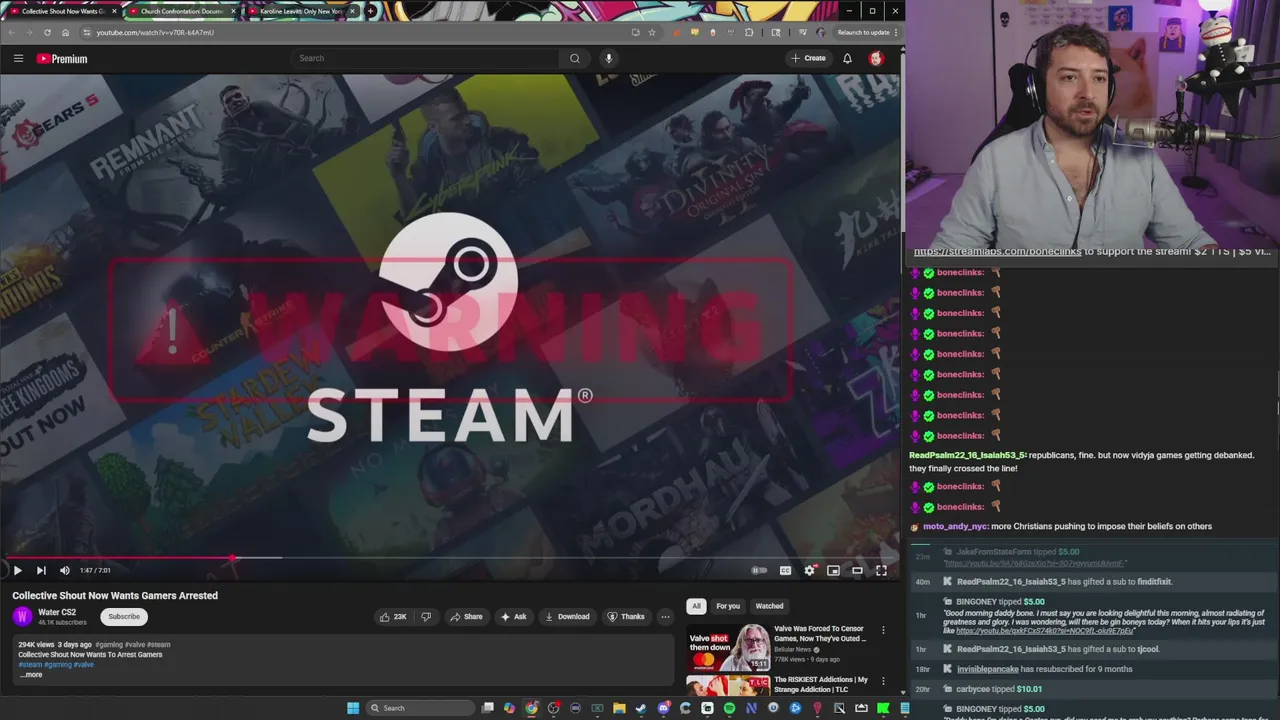
Task: Select the Watched filter chip
Action: tap(769, 606)
